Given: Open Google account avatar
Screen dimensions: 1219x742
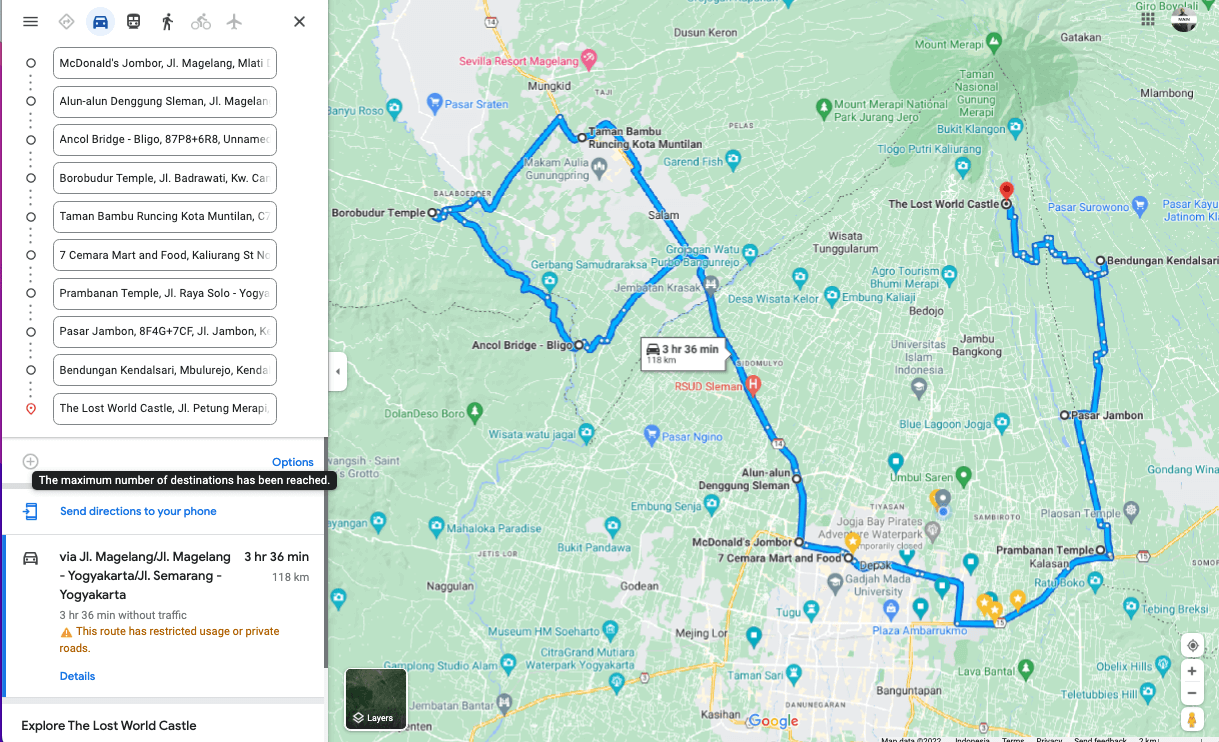Looking at the screenshot, I should (x=1184, y=19).
